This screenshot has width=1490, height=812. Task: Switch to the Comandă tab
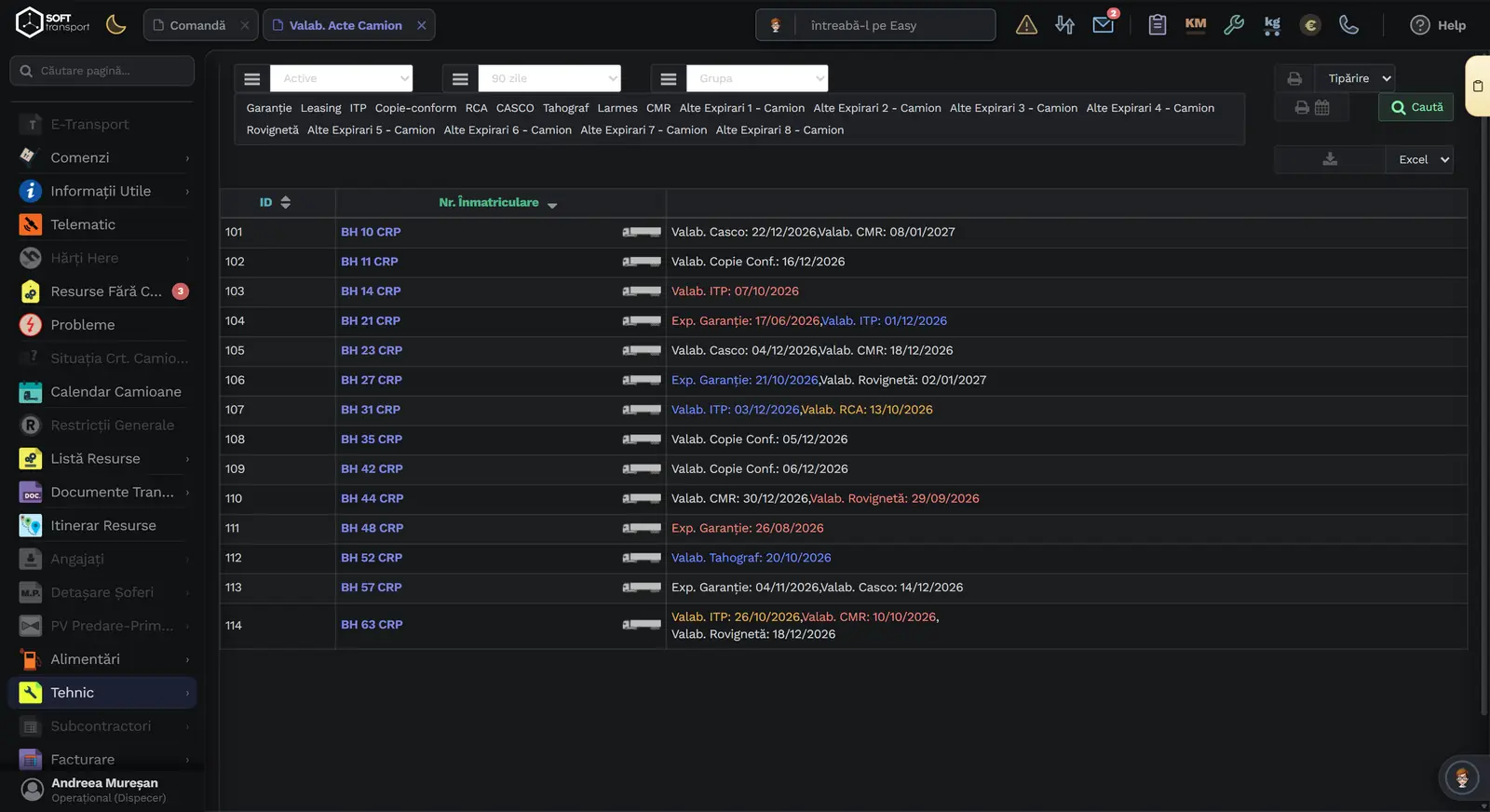point(197,25)
